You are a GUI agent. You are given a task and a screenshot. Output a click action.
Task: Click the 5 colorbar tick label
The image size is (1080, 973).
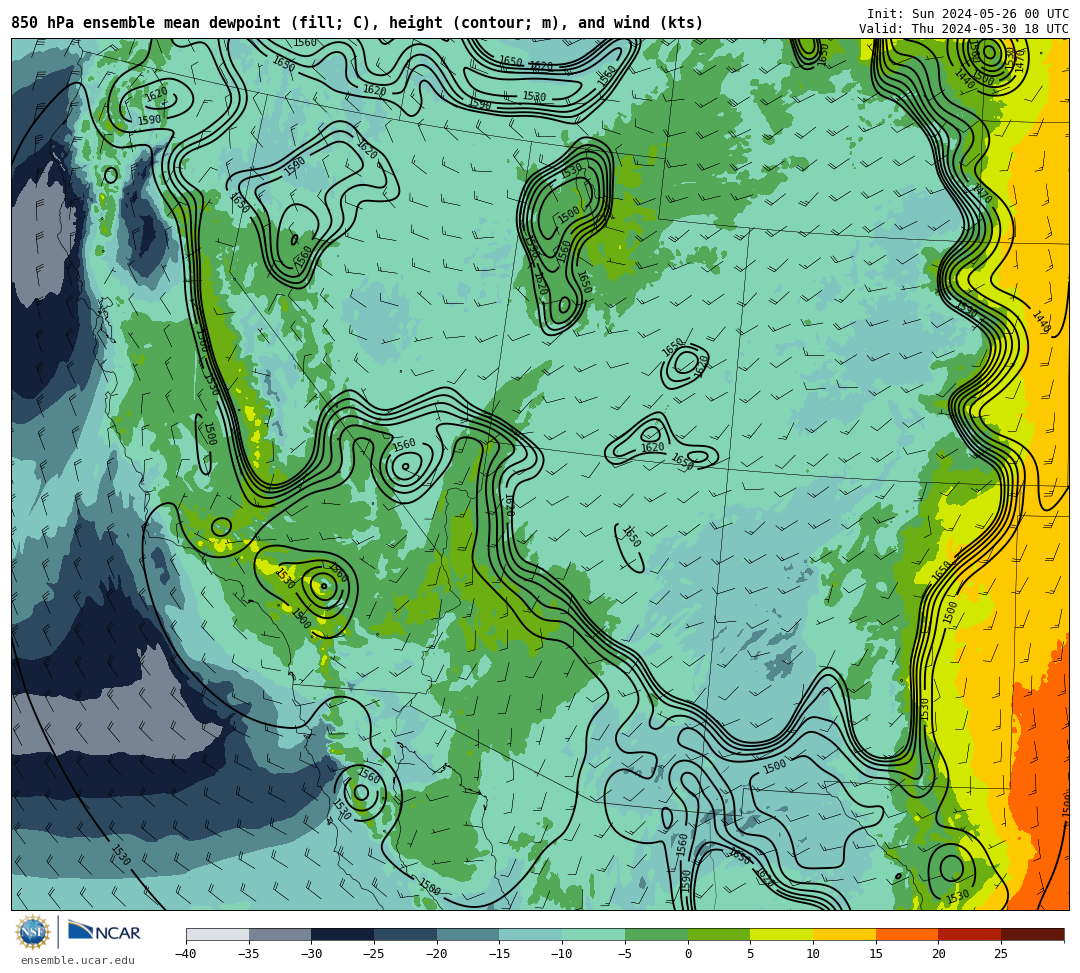pyautogui.click(x=751, y=954)
